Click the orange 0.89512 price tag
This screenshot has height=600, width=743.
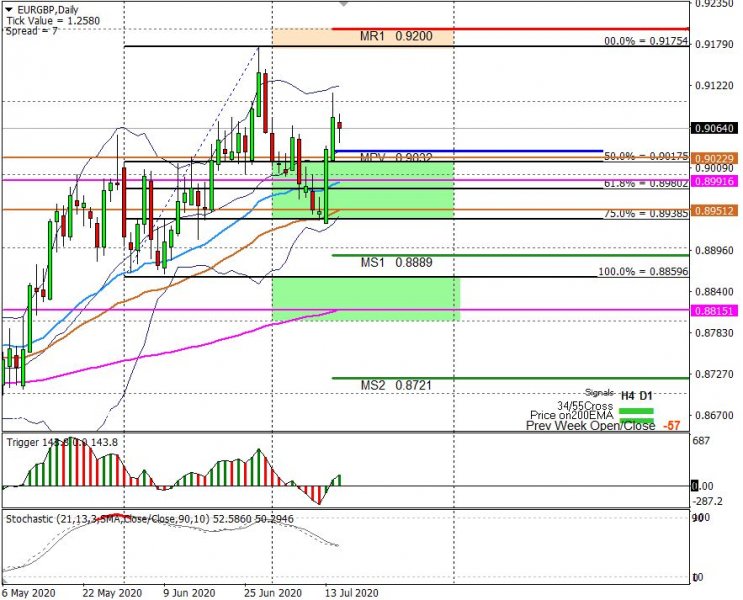714,210
